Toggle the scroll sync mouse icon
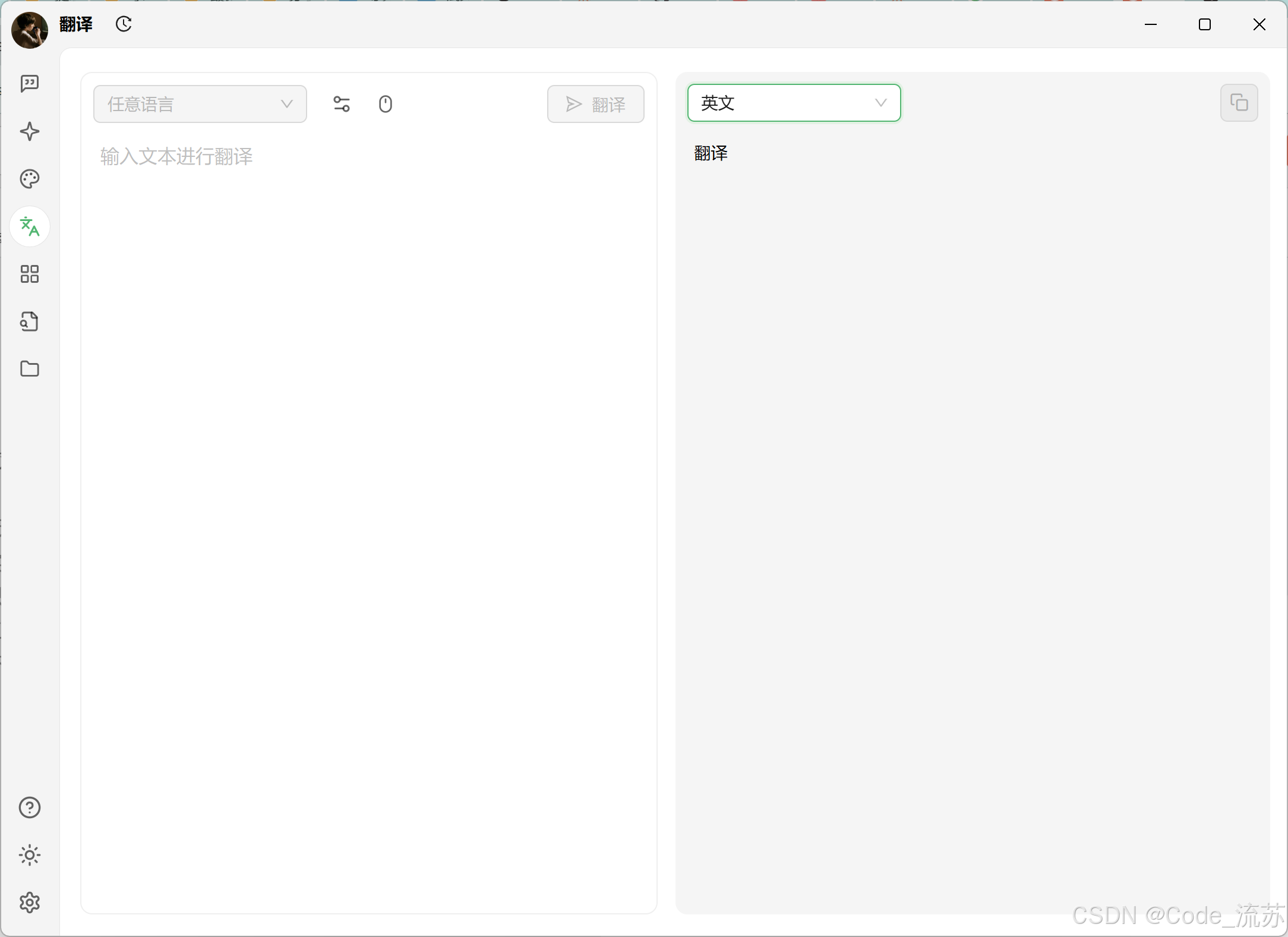Screen dimensions: 1288x937 (386, 104)
